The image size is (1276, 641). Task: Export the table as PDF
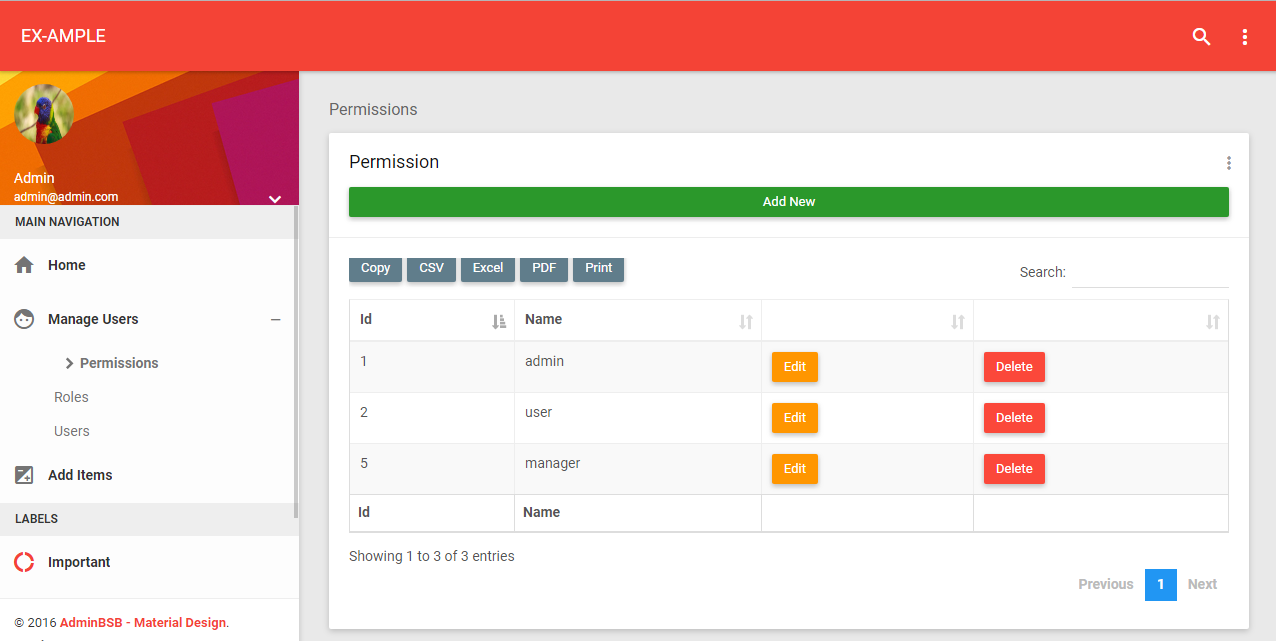544,268
